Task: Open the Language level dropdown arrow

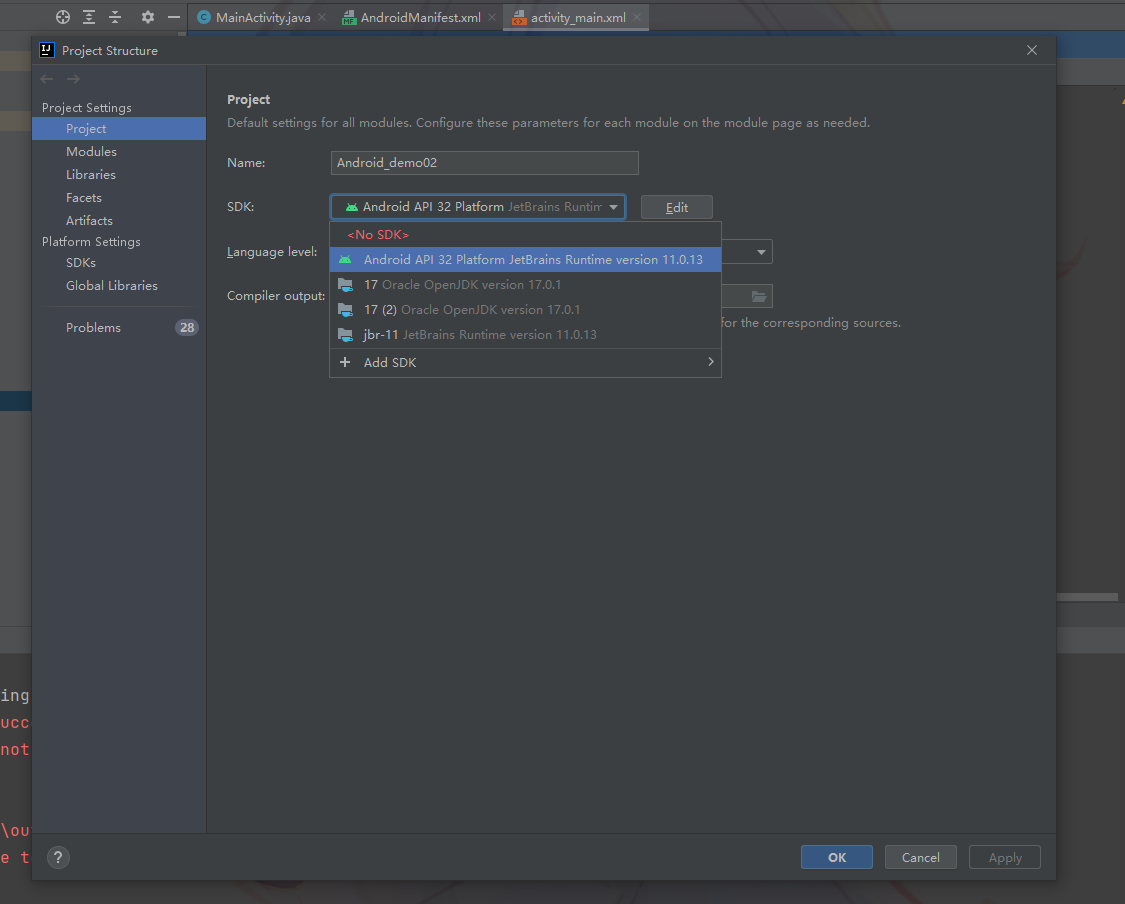Action: [761, 252]
